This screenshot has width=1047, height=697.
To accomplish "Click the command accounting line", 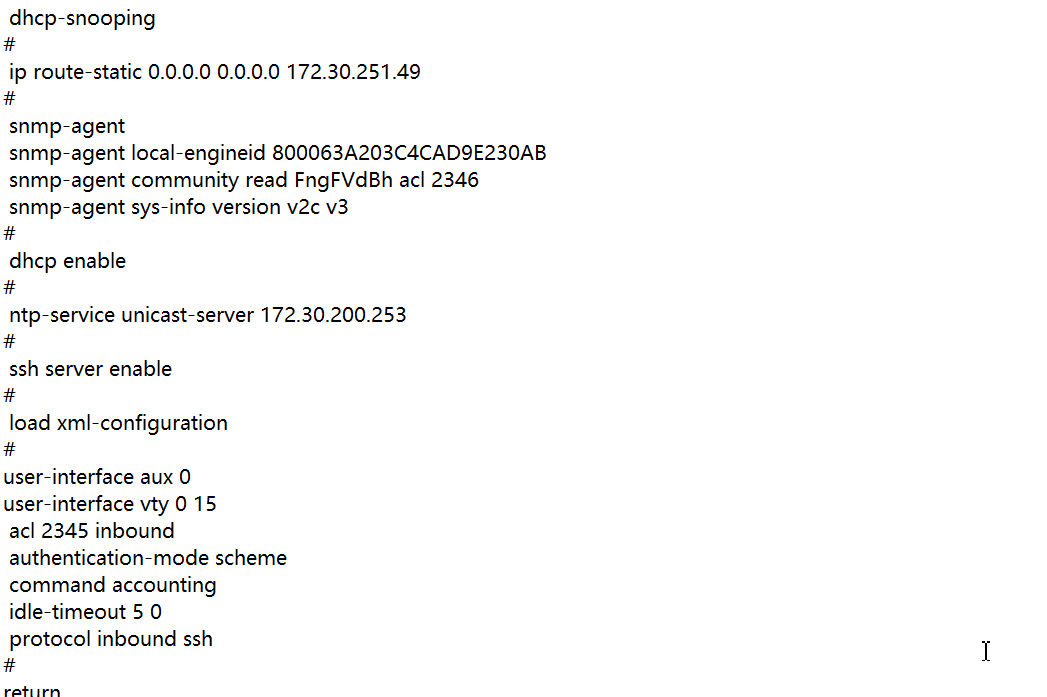I will coord(112,585).
